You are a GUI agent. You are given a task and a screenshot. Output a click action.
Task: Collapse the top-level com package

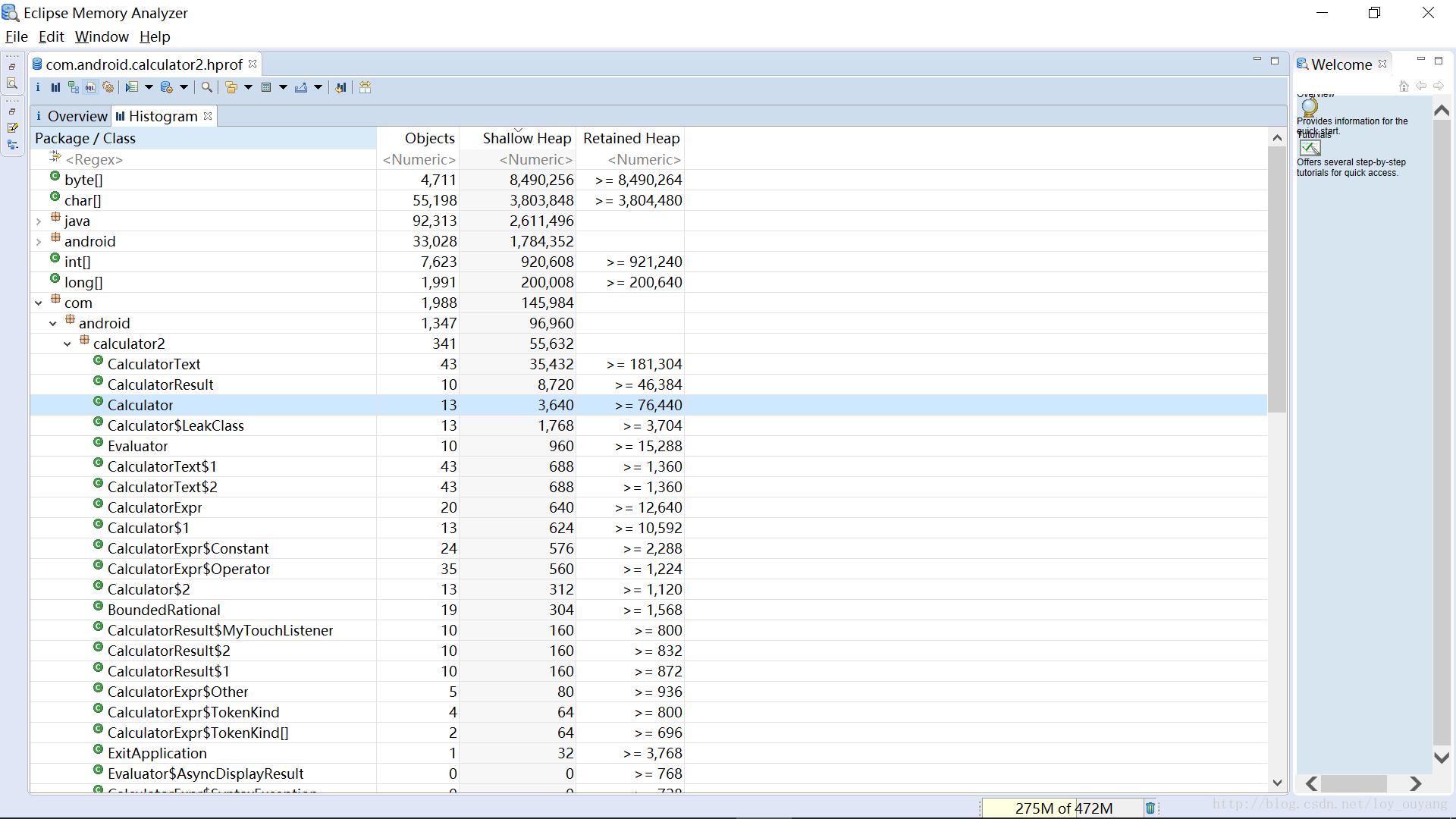tap(39, 303)
